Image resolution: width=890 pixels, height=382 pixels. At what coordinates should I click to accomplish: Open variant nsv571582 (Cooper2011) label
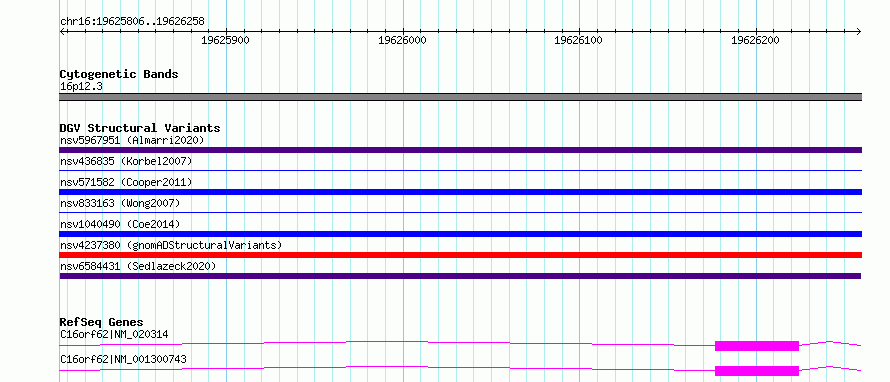click(126, 182)
